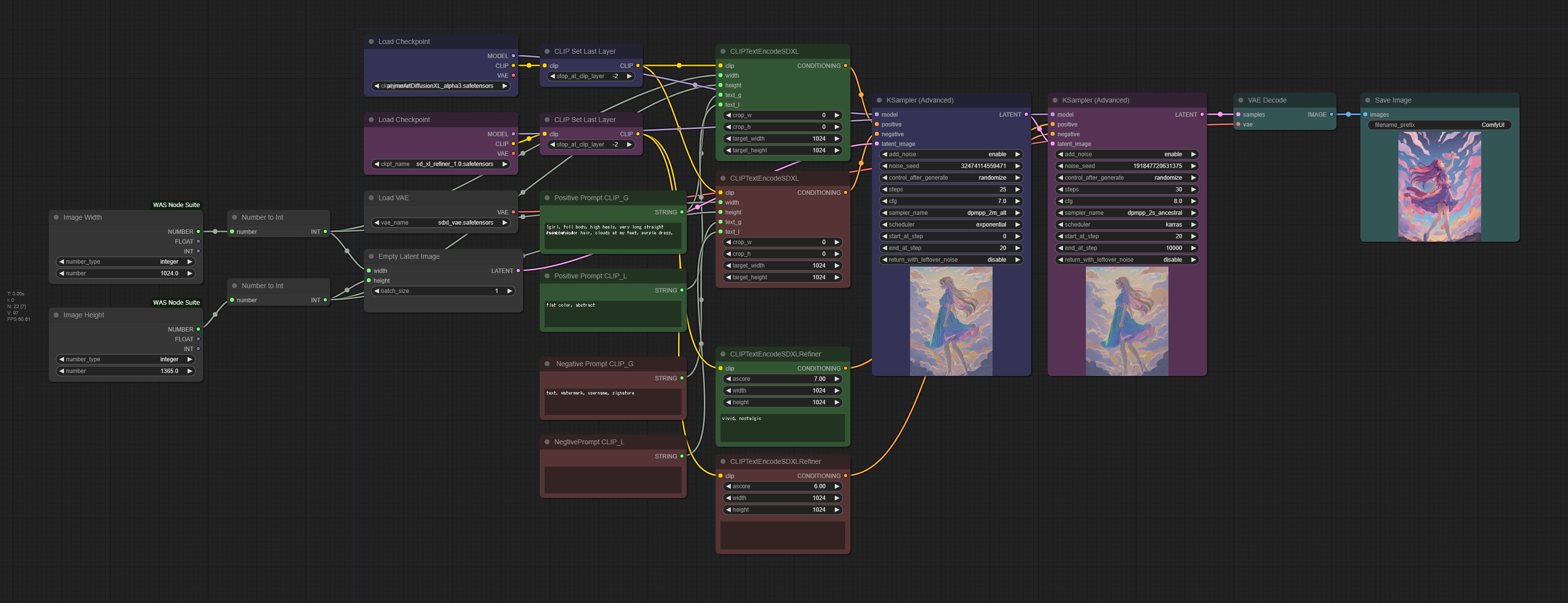
Task: Click the Positive Prompt CLIP_G collapse dot
Action: click(547, 198)
